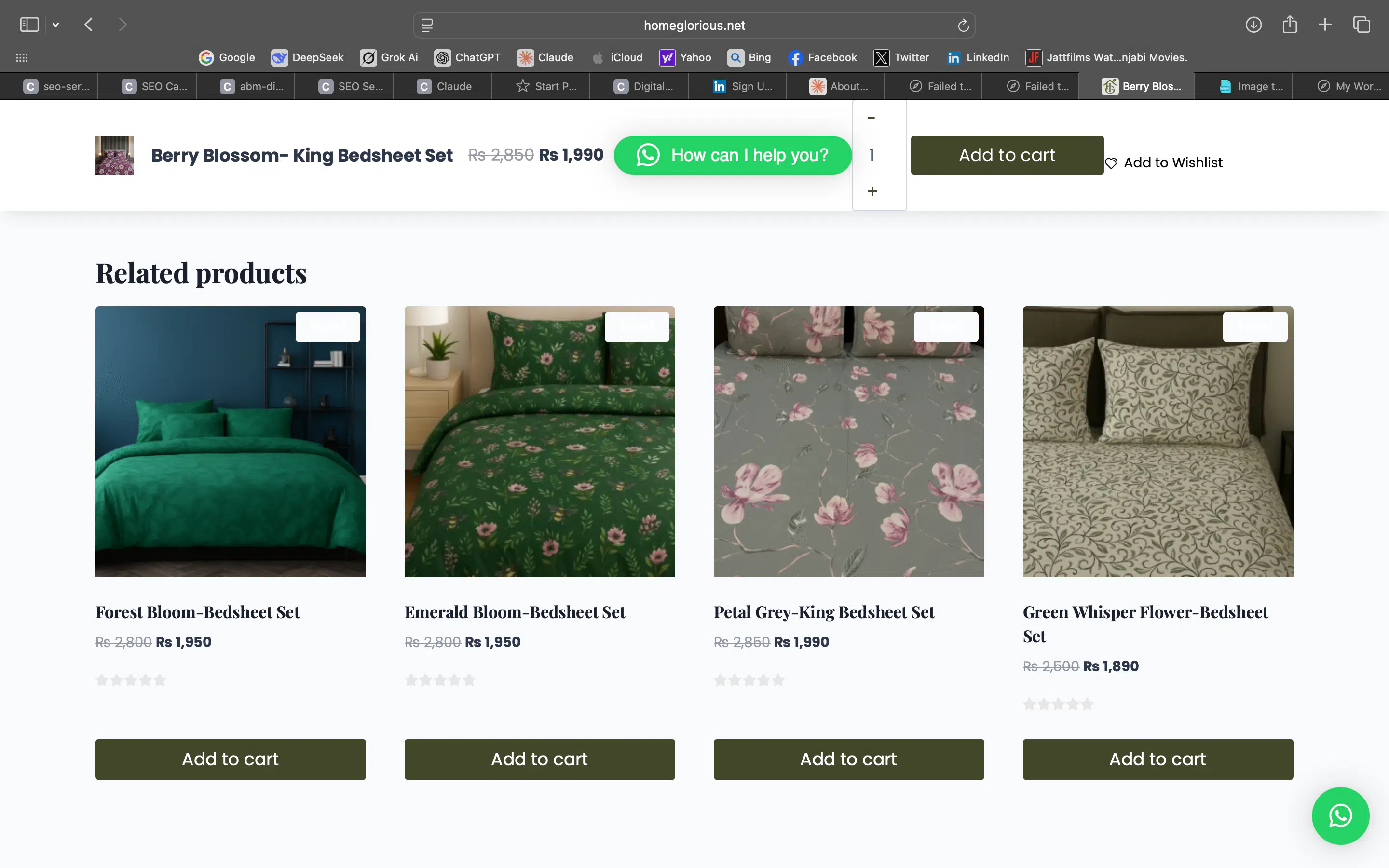Screen dimensions: 1389x868
Task: Expand the sidebar dropdown chevron
Action: tap(55, 25)
